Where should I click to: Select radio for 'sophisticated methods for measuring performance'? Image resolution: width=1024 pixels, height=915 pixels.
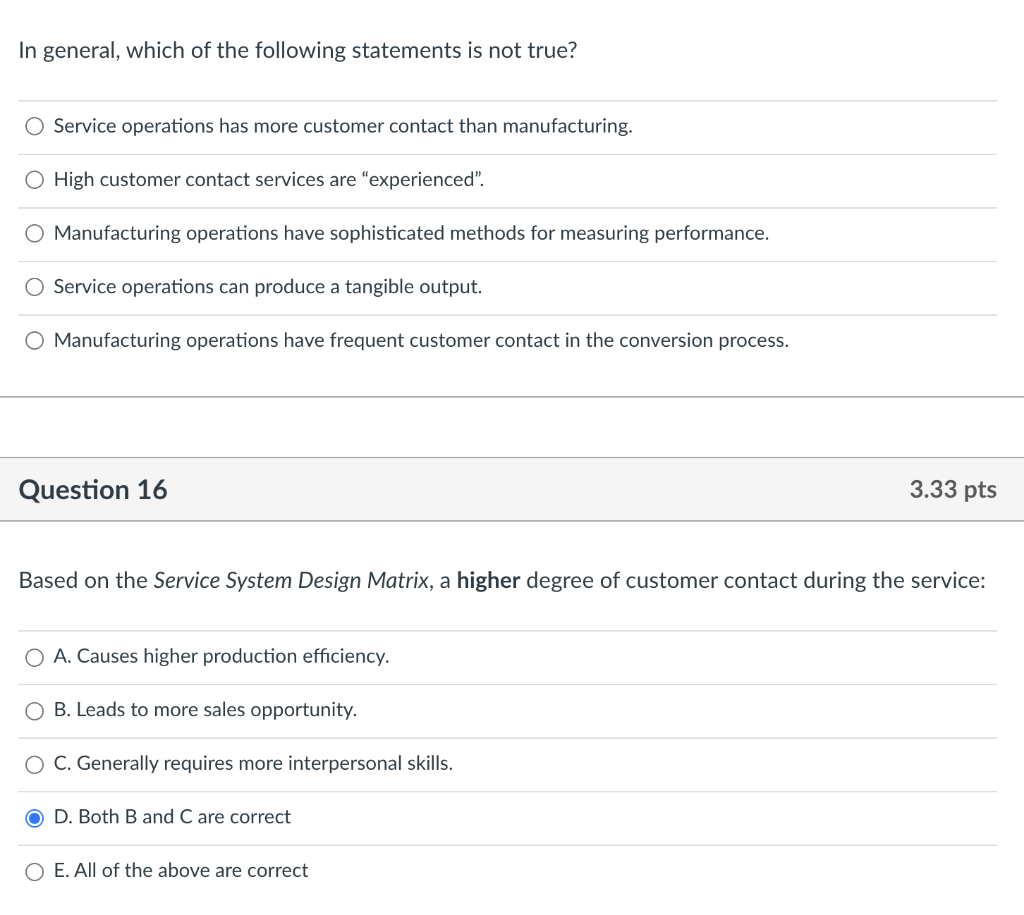35,234
